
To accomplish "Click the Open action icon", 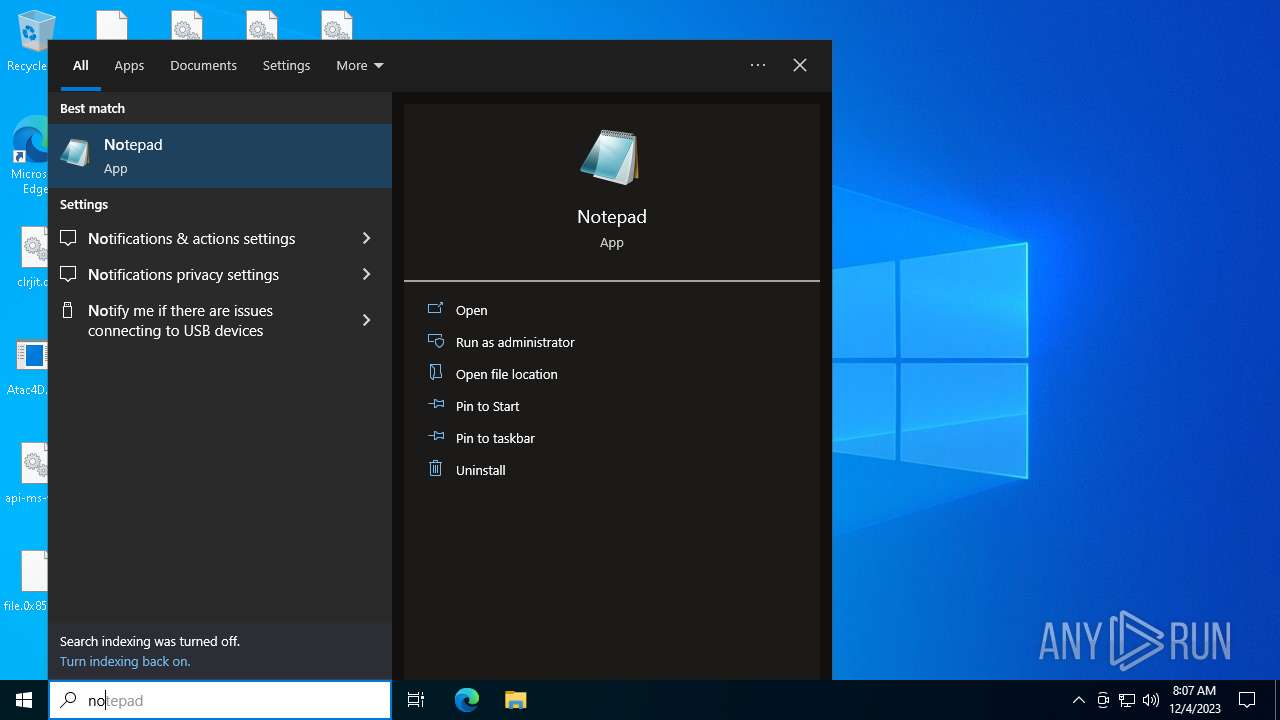I will coord(436,309).
